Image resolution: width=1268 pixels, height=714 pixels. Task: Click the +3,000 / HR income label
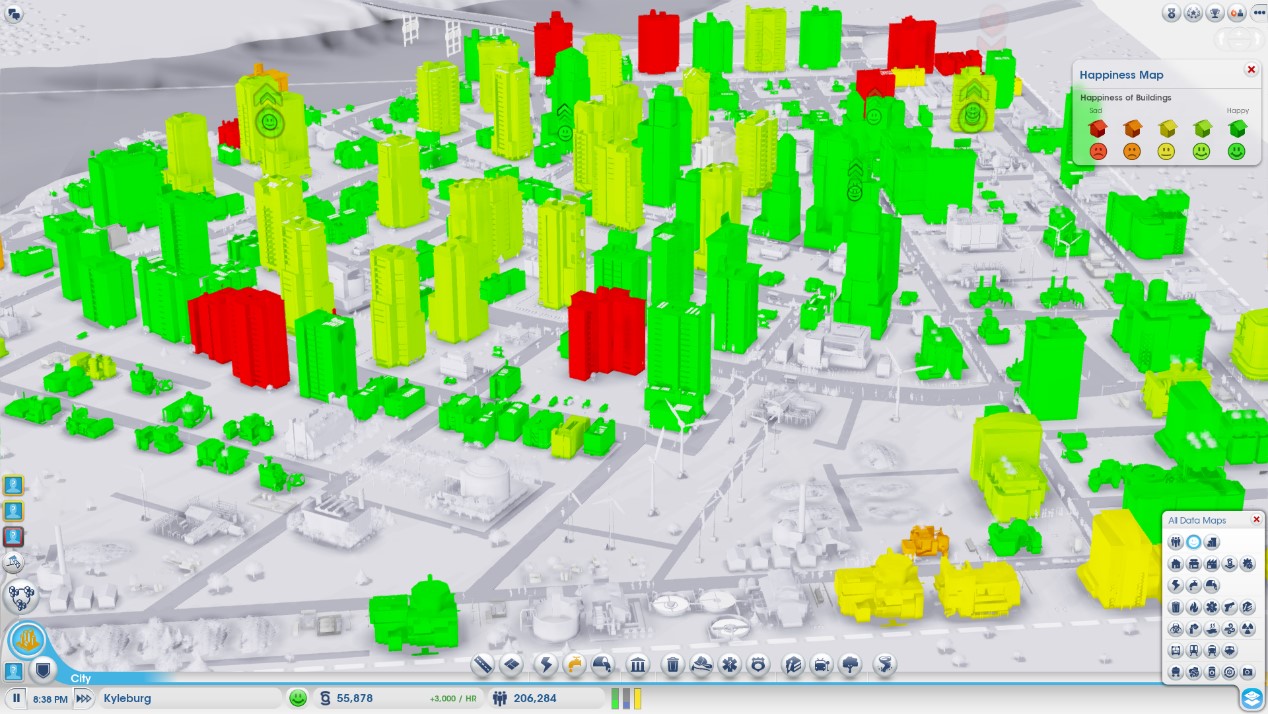click(x=451, y=699)
